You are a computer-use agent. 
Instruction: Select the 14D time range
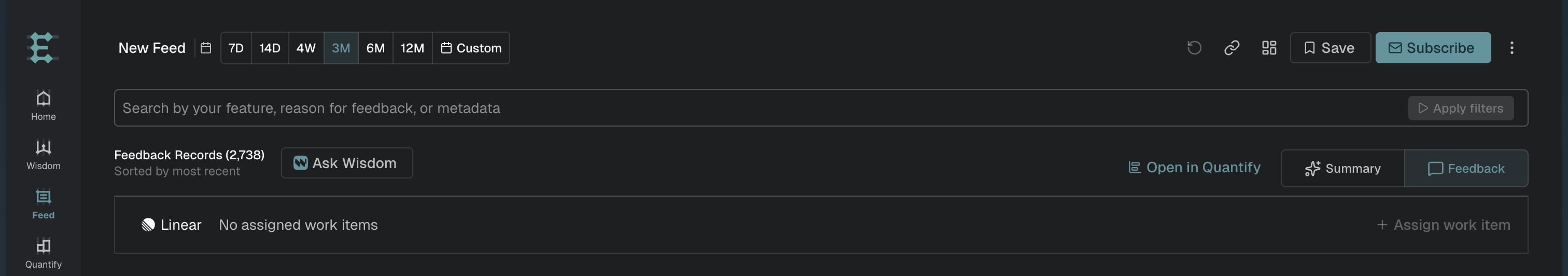click(x=270, y=48)
